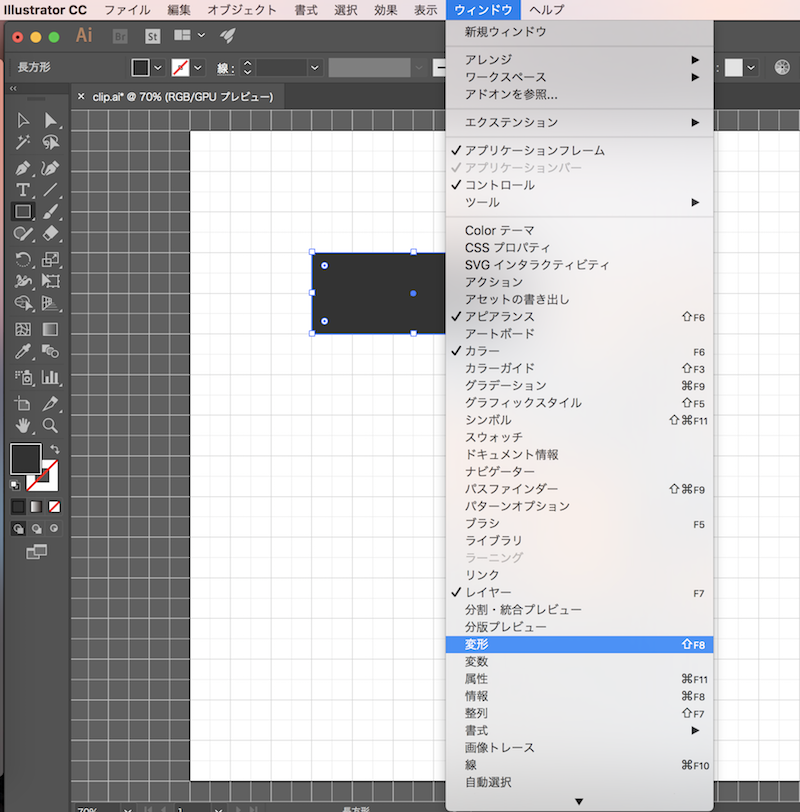Image resolution: width=800 pixels, height=812 pixels.
Task: Click the GPU performance rocket icon
Action: click(228, 35)
